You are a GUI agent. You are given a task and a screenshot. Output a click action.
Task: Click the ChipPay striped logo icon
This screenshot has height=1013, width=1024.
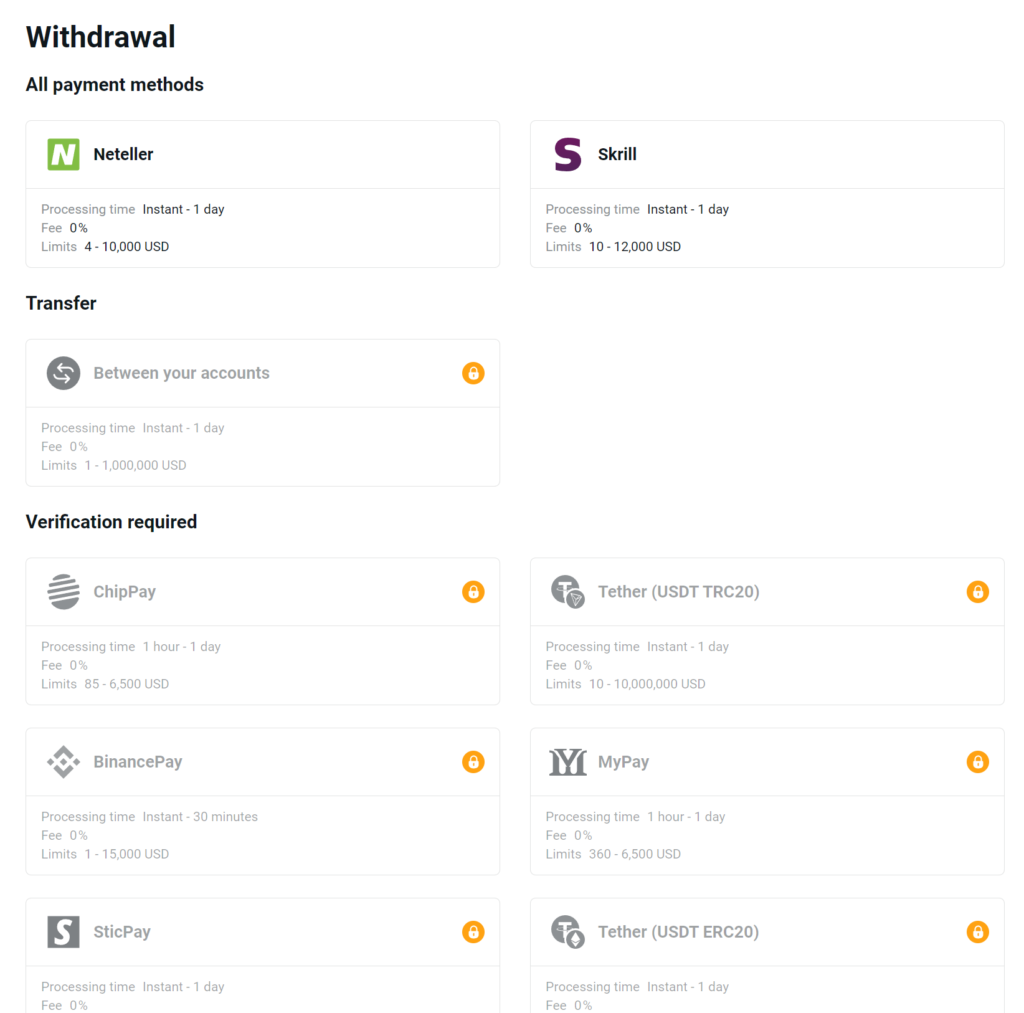pyautogui.click(x=63, y=591)
